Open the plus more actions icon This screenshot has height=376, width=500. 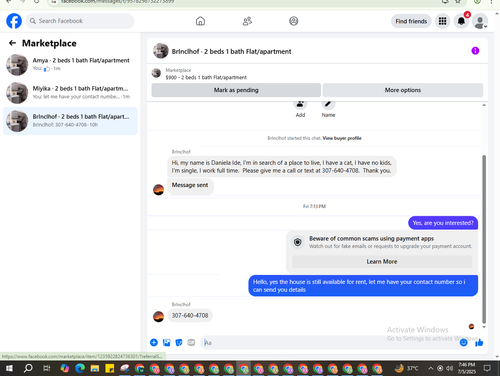154,342
